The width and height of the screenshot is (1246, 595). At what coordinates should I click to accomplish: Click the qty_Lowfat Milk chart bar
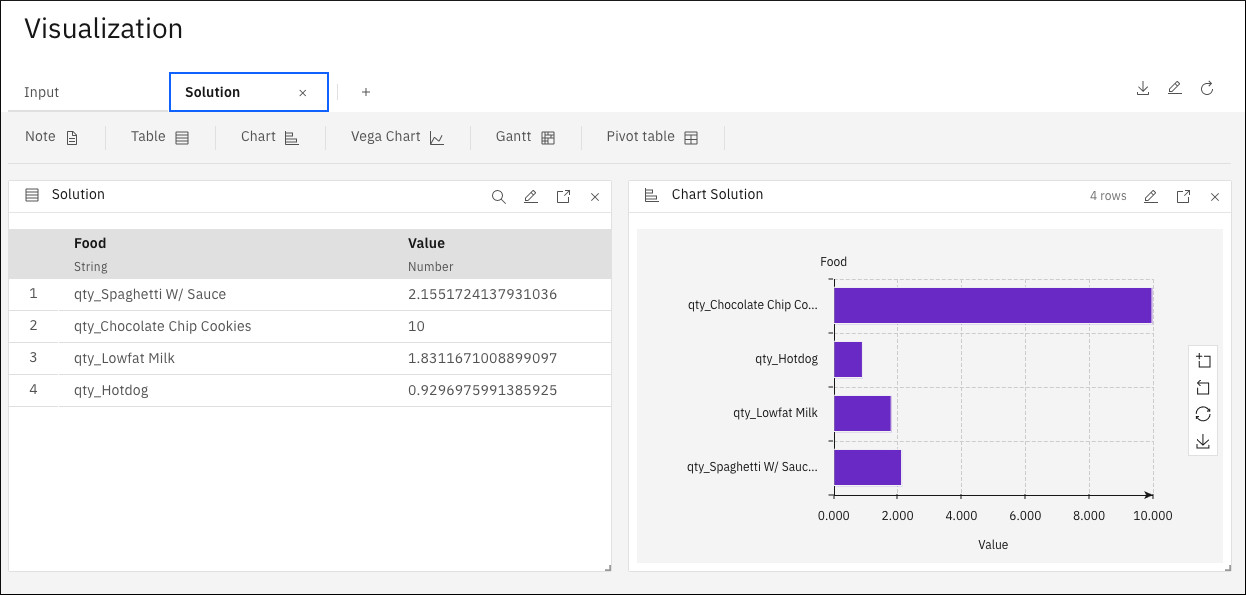click(862, 414)
